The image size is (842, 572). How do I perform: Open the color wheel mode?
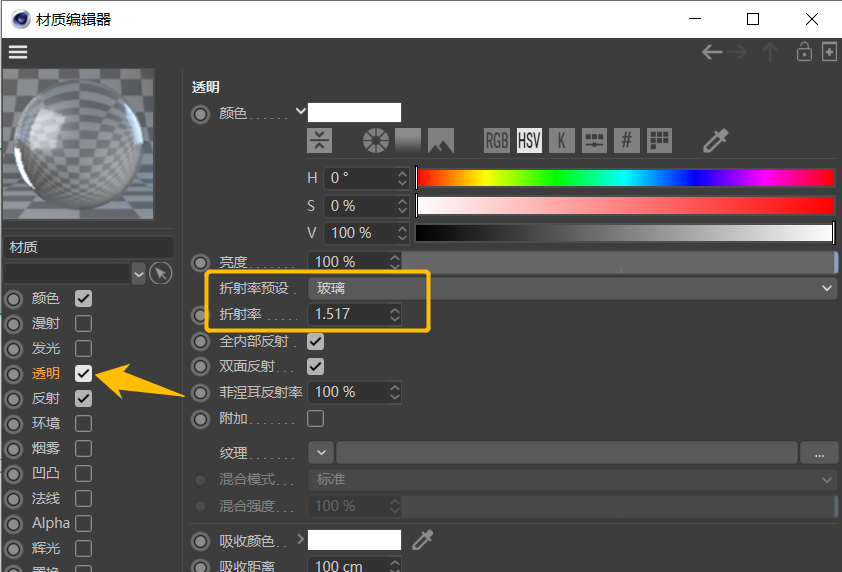point(376,141)
